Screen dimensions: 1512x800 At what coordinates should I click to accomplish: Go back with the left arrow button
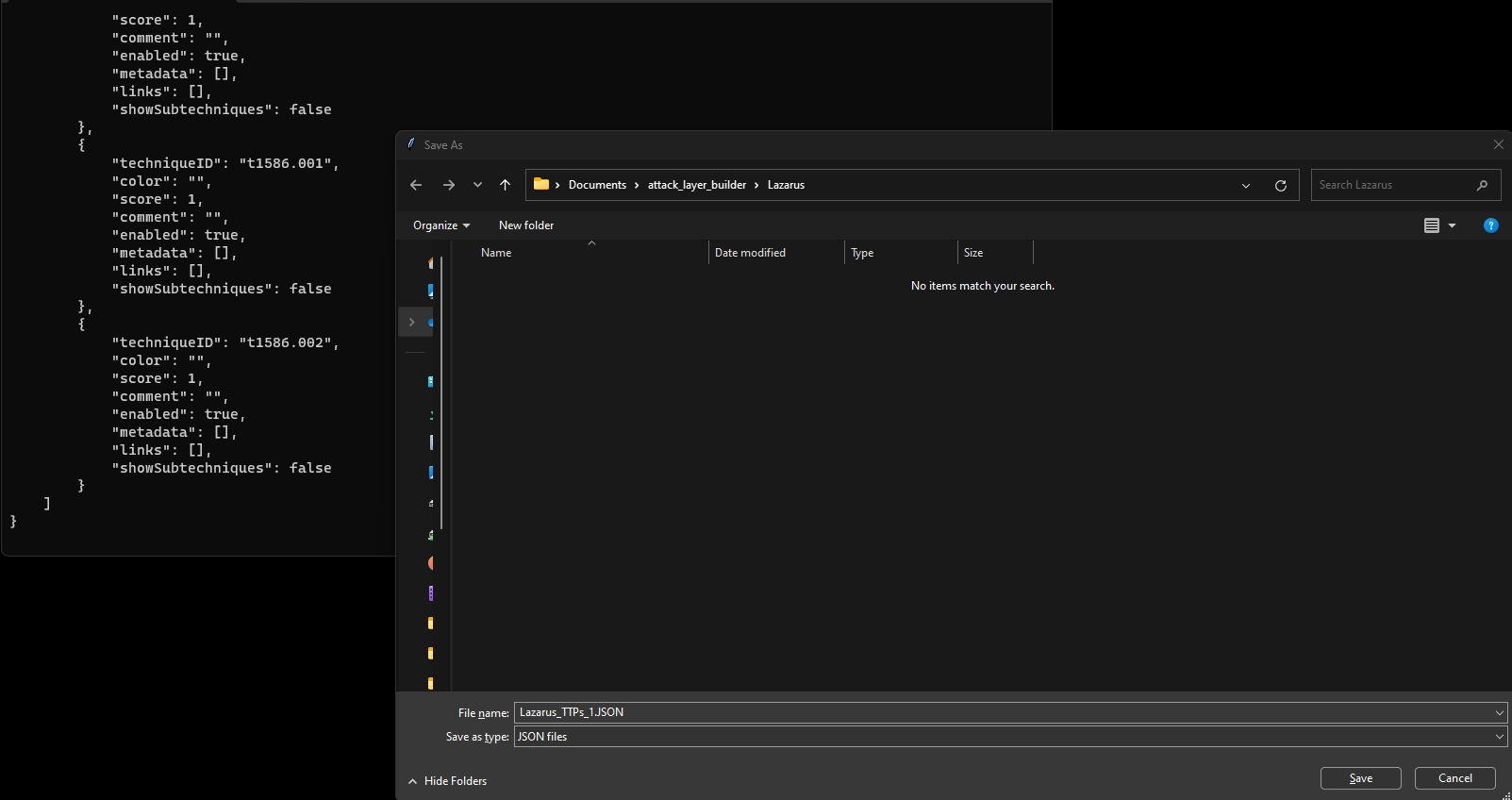tap(416, 185)
